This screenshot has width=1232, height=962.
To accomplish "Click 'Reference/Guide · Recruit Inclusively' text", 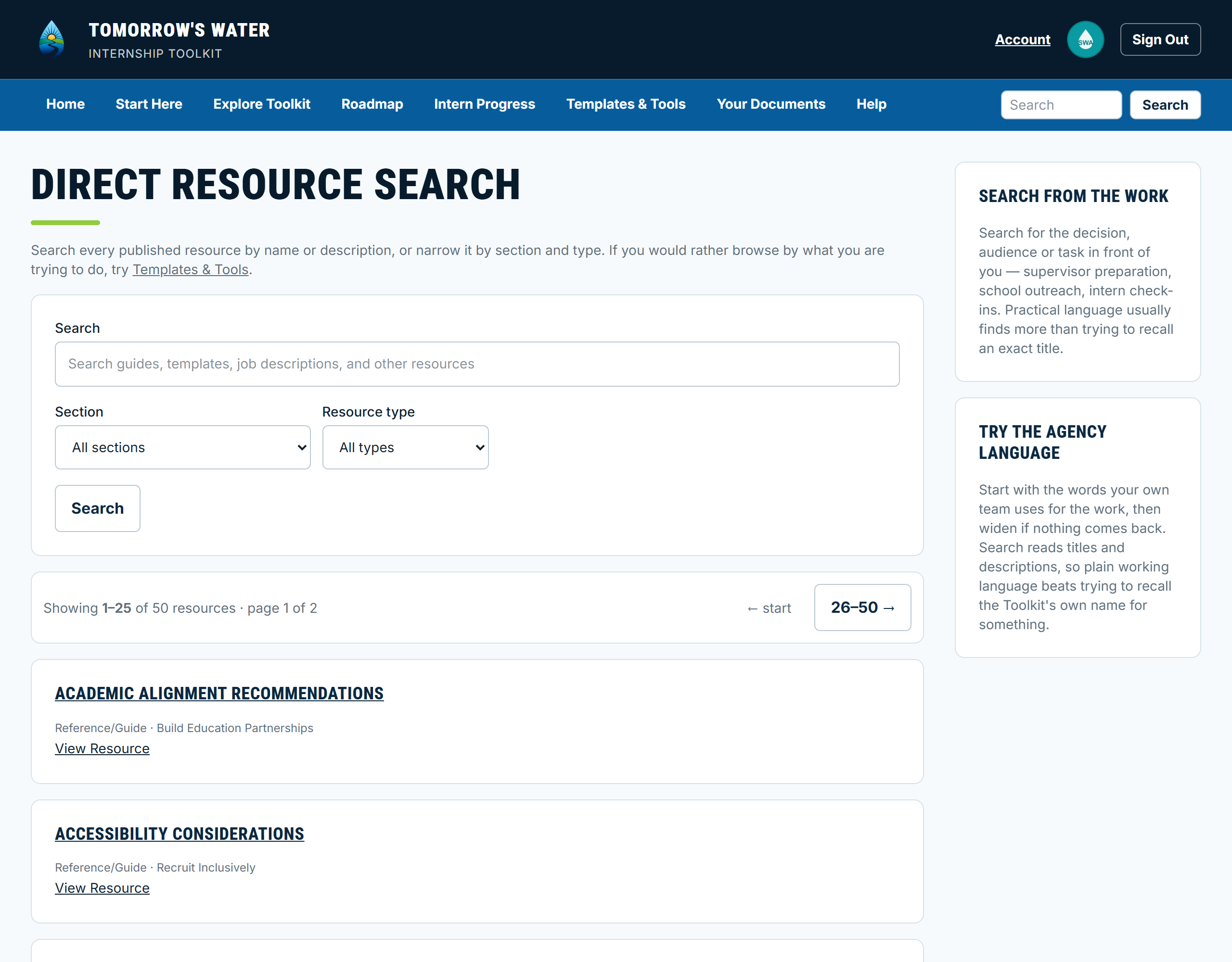I will (155, 867).
